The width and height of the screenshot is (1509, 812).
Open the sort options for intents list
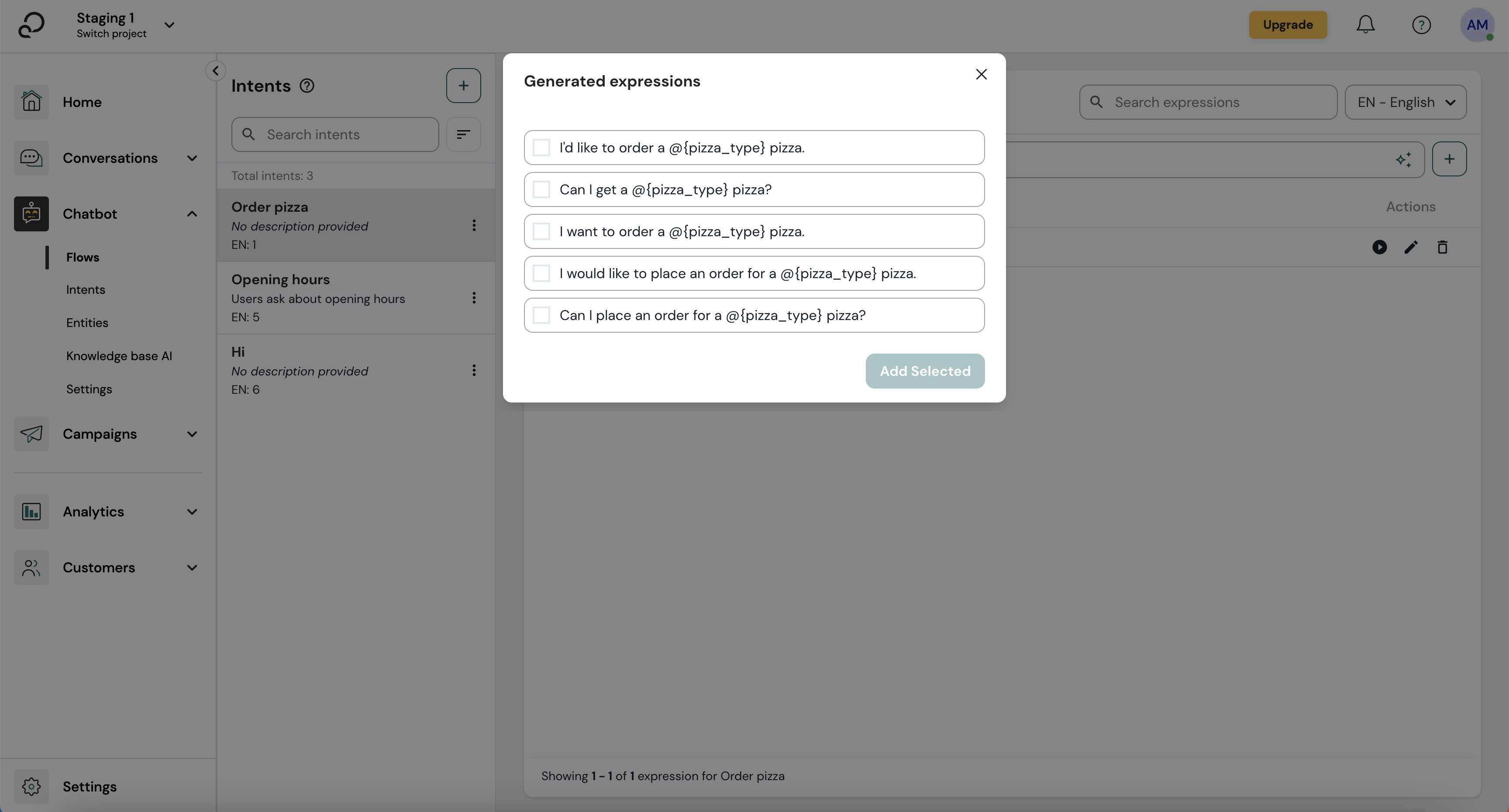pos(463,134)
